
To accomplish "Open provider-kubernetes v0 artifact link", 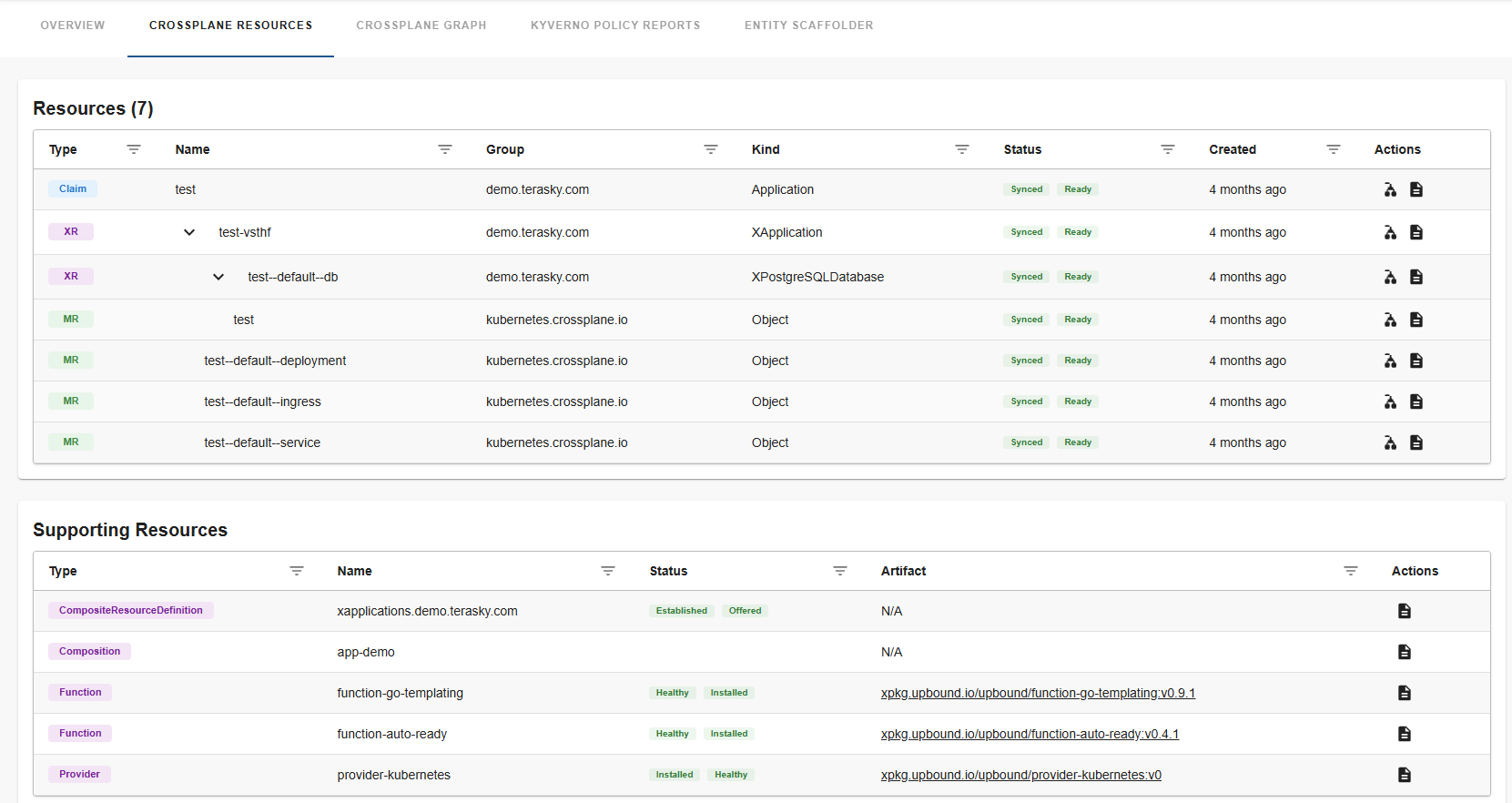I will 1021,775.
